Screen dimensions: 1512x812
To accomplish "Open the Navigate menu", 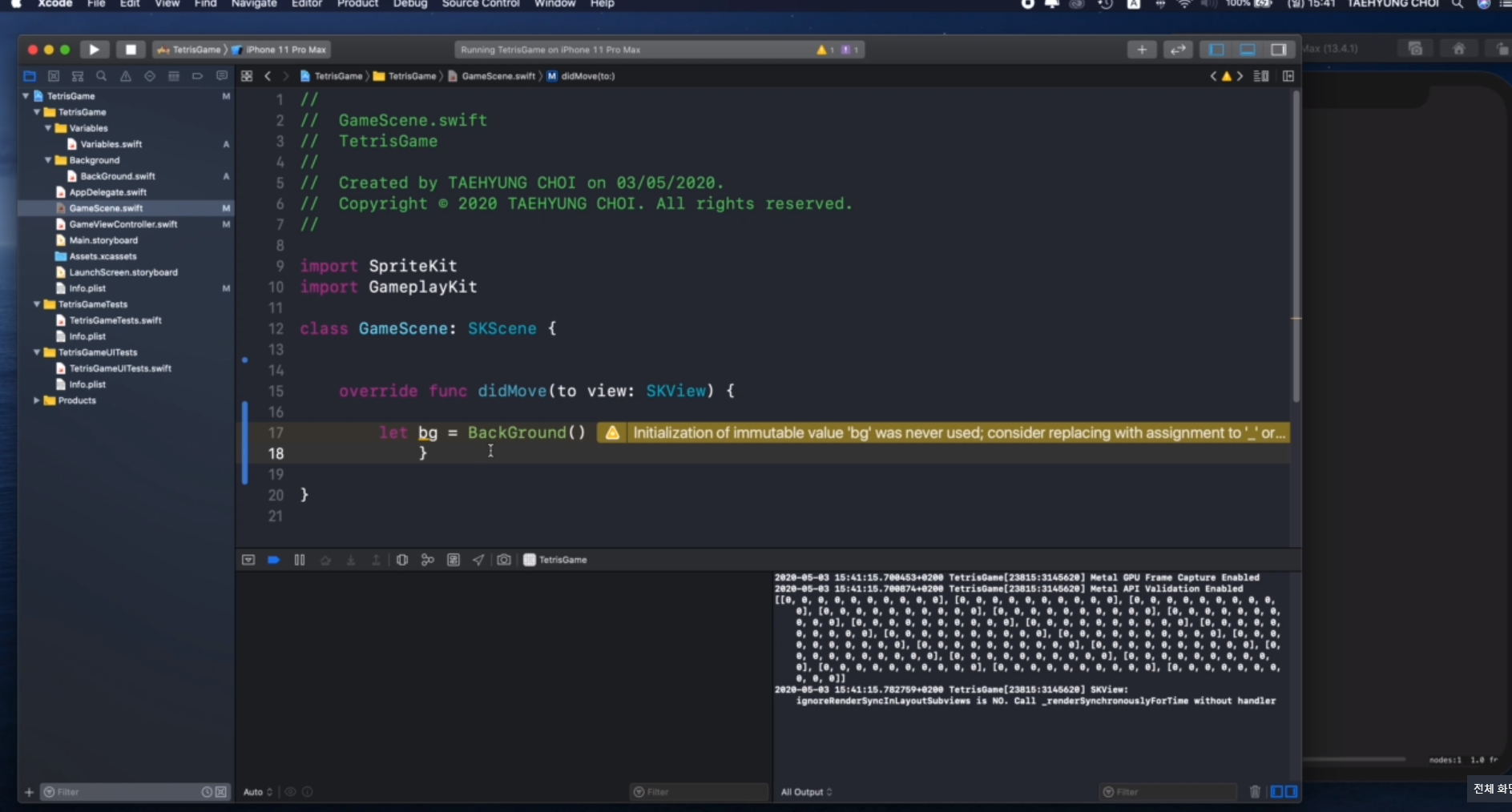I will click(254, 4).
